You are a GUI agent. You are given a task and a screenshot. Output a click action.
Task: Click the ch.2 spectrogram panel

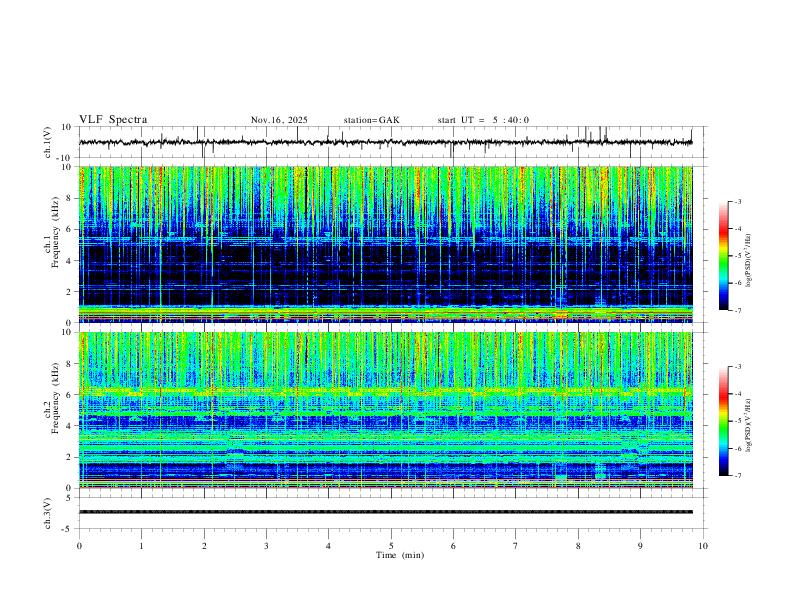385,410
